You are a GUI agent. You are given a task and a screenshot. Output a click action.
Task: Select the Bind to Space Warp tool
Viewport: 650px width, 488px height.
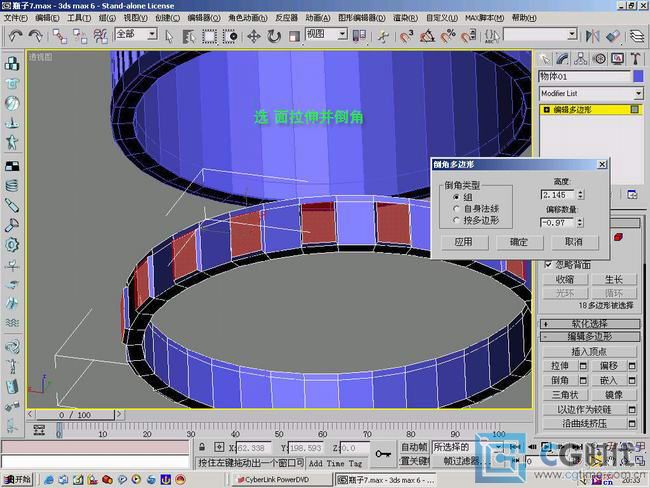click(x=100, y=36)
